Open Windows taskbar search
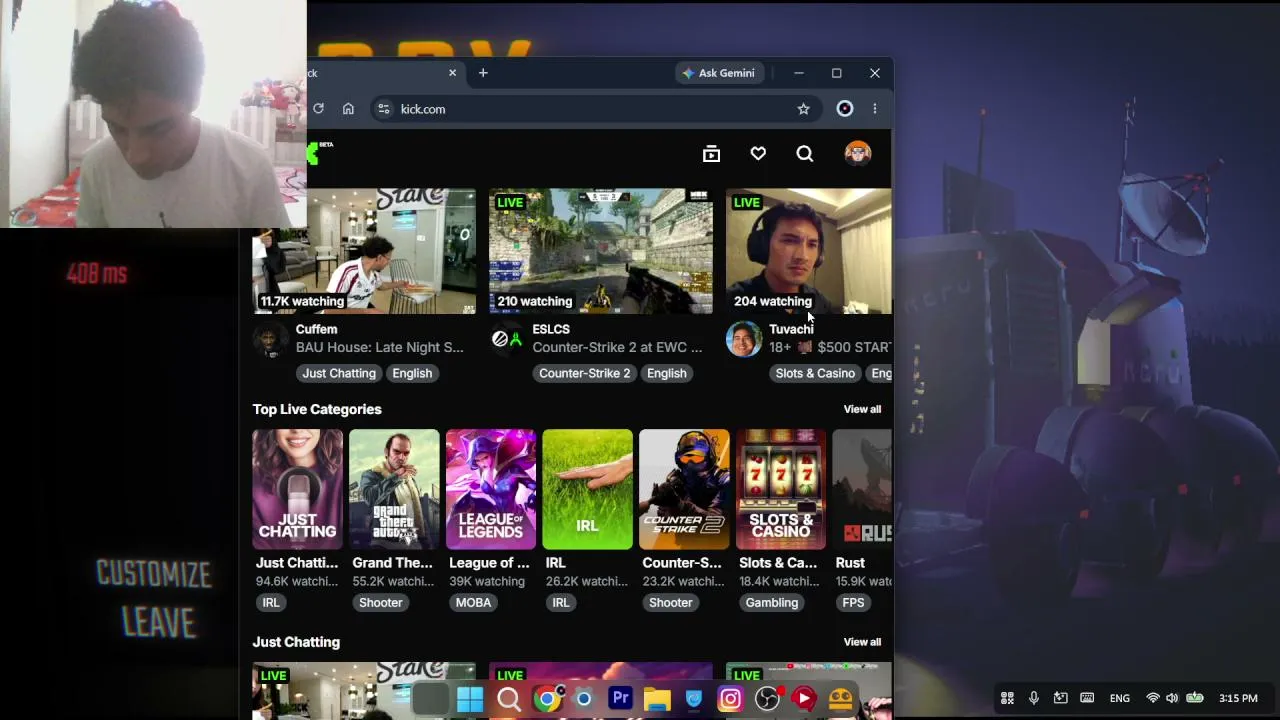1280x720 pixels. 509,699
